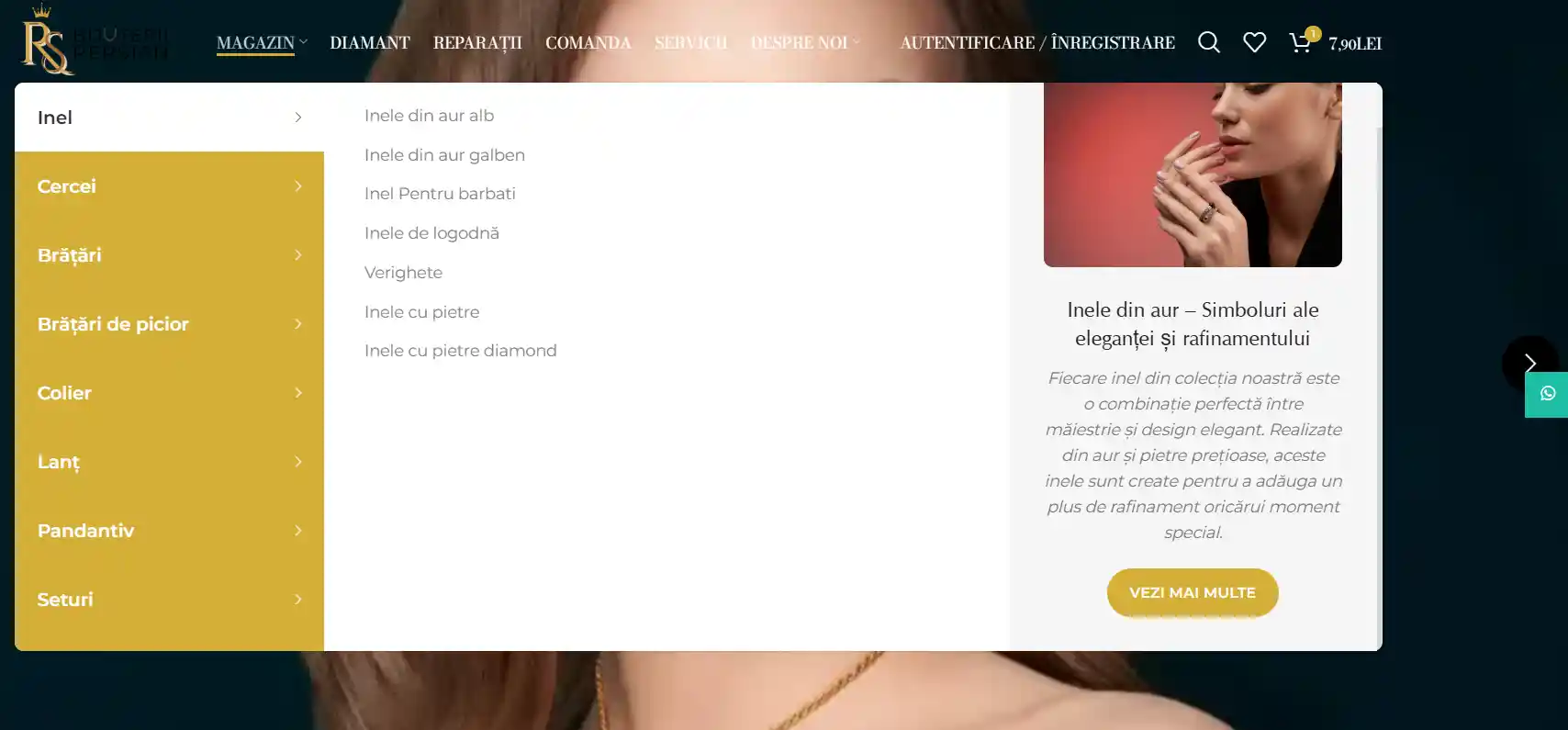Click the WhatsApp chat icon
Image resolution: width=1568 pixels, height=730 pixels.
point(1548,394)
